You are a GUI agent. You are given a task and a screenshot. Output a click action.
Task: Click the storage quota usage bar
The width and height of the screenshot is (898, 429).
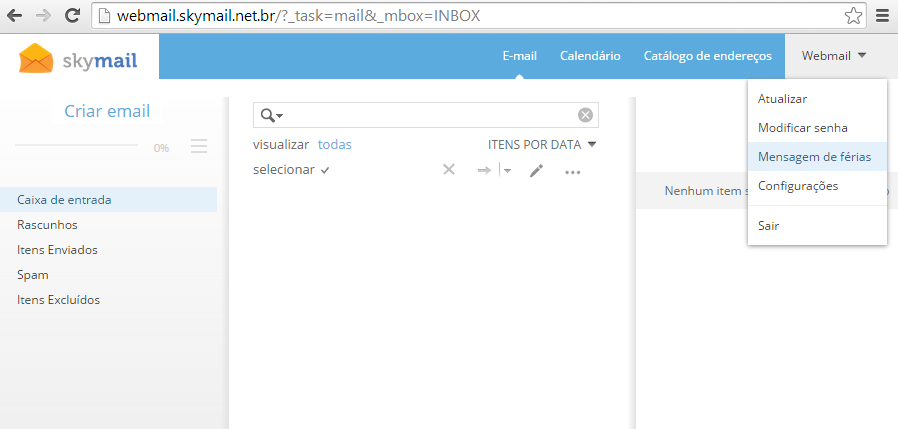tap(76, 145)
